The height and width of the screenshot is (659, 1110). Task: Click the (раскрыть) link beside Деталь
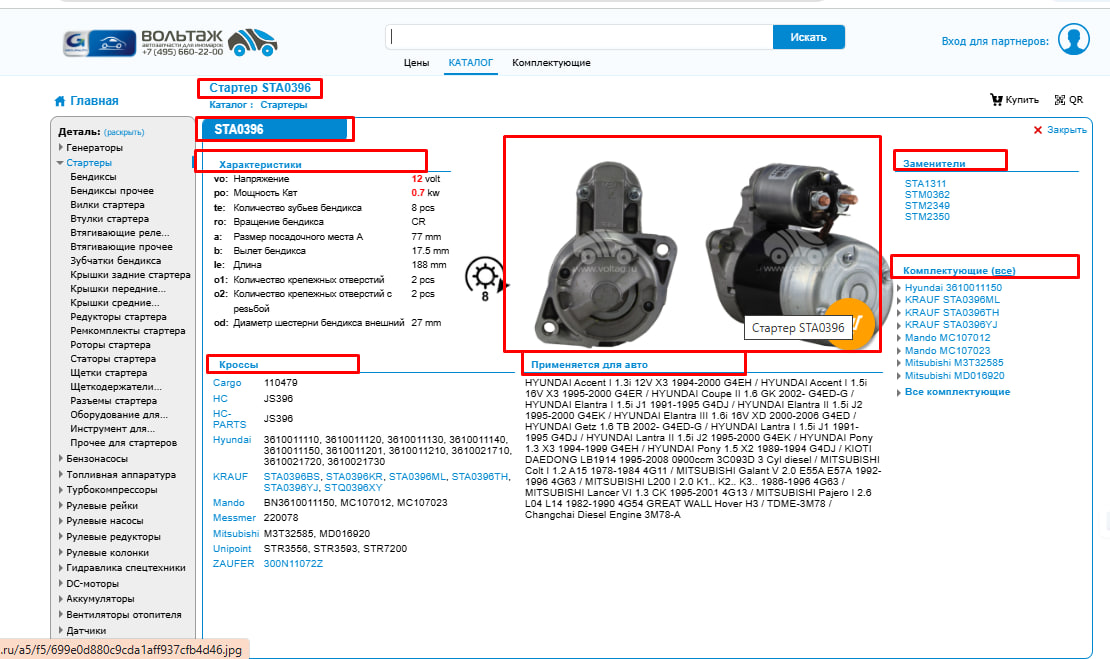tap(124, 132)
